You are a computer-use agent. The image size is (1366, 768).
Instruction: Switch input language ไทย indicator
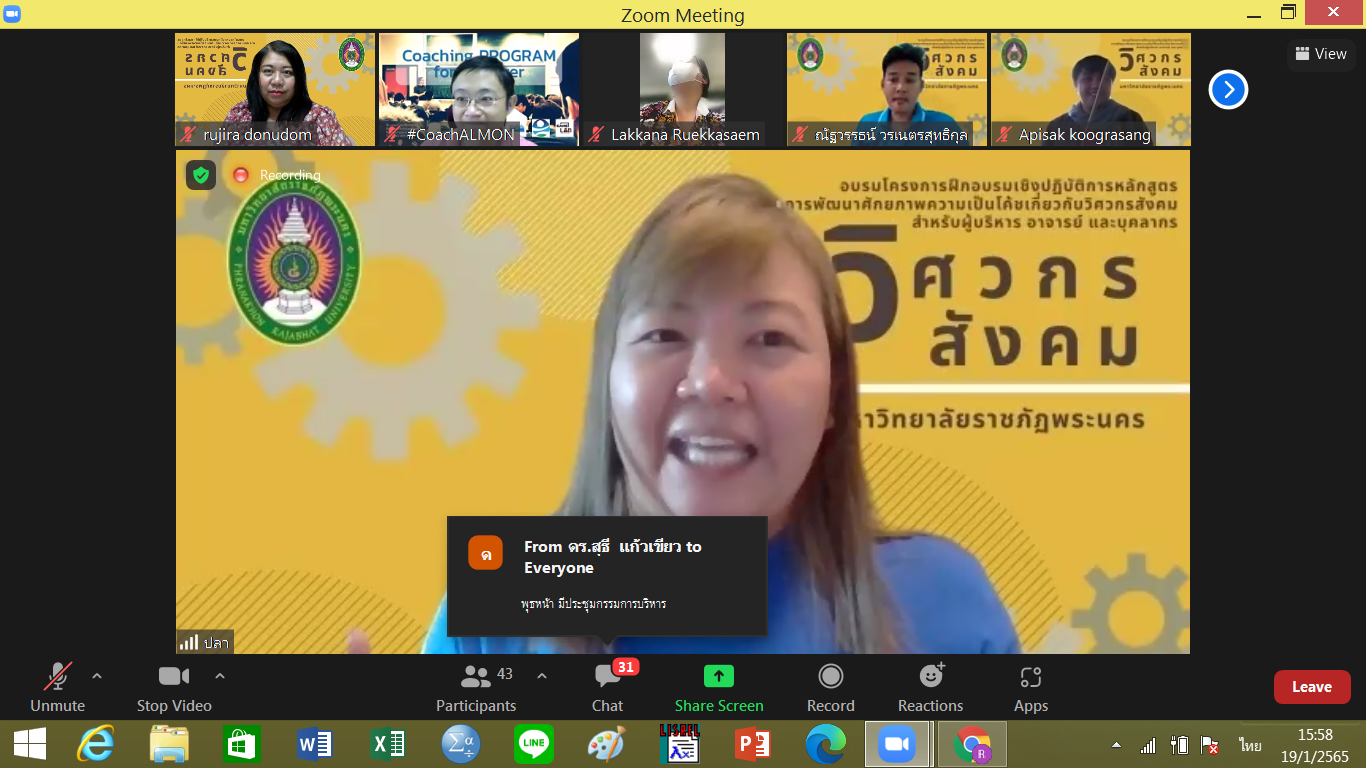(1249, 746)
